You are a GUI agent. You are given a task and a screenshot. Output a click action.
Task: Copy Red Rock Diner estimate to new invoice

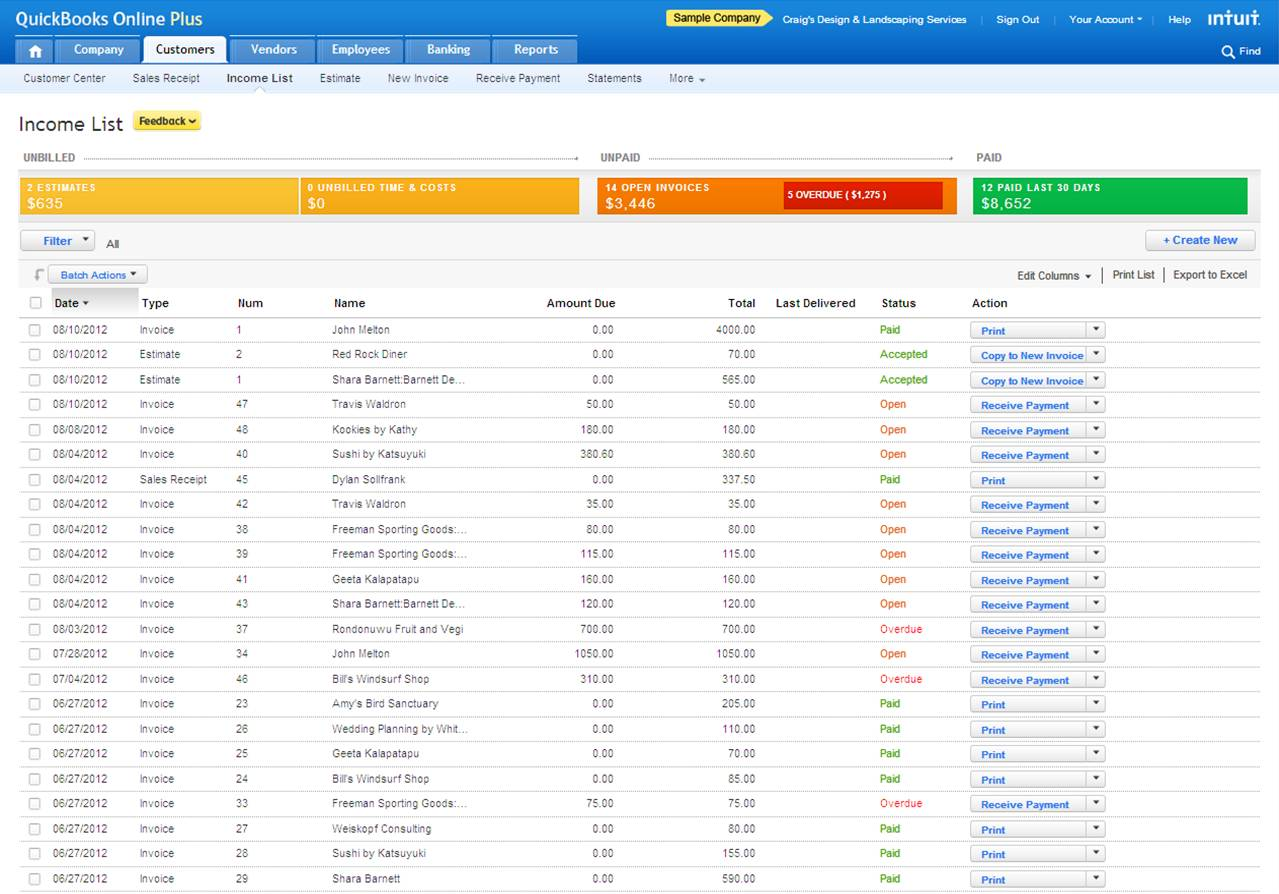click(x=1028, y=355)
